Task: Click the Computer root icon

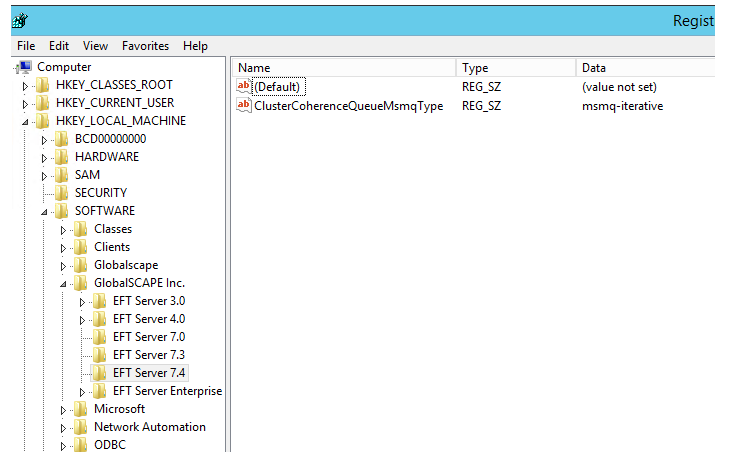Action: (23, 67)
